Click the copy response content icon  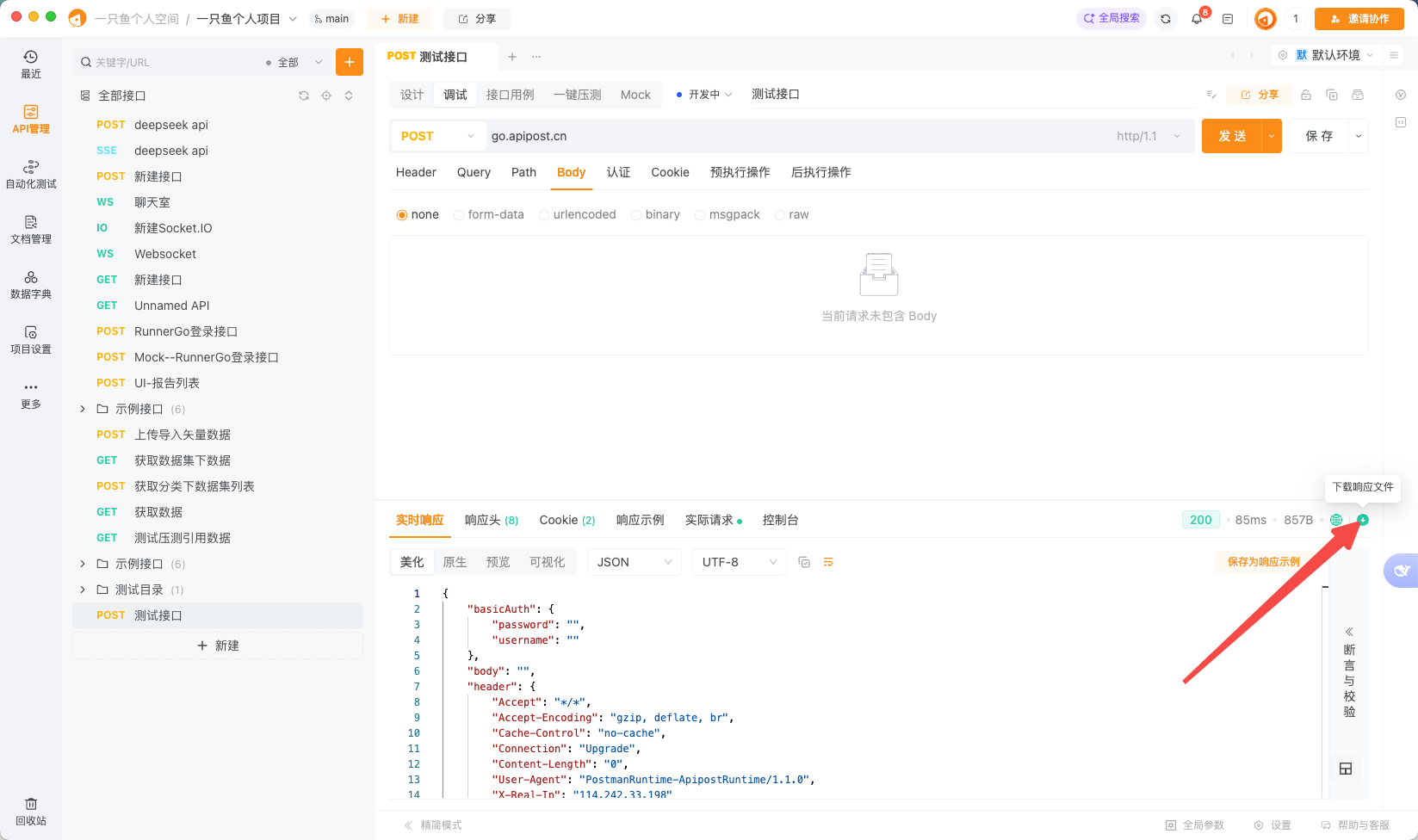point(804,562)
